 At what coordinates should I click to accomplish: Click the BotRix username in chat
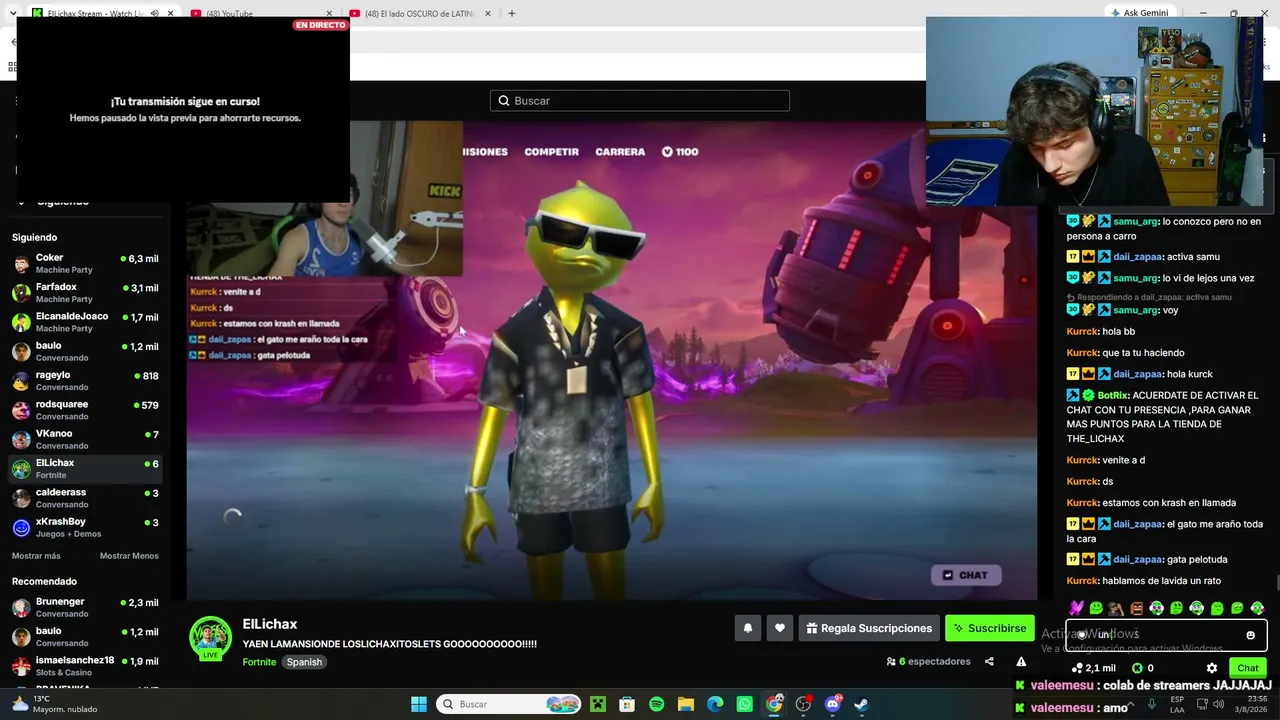tap(1113, 395)
